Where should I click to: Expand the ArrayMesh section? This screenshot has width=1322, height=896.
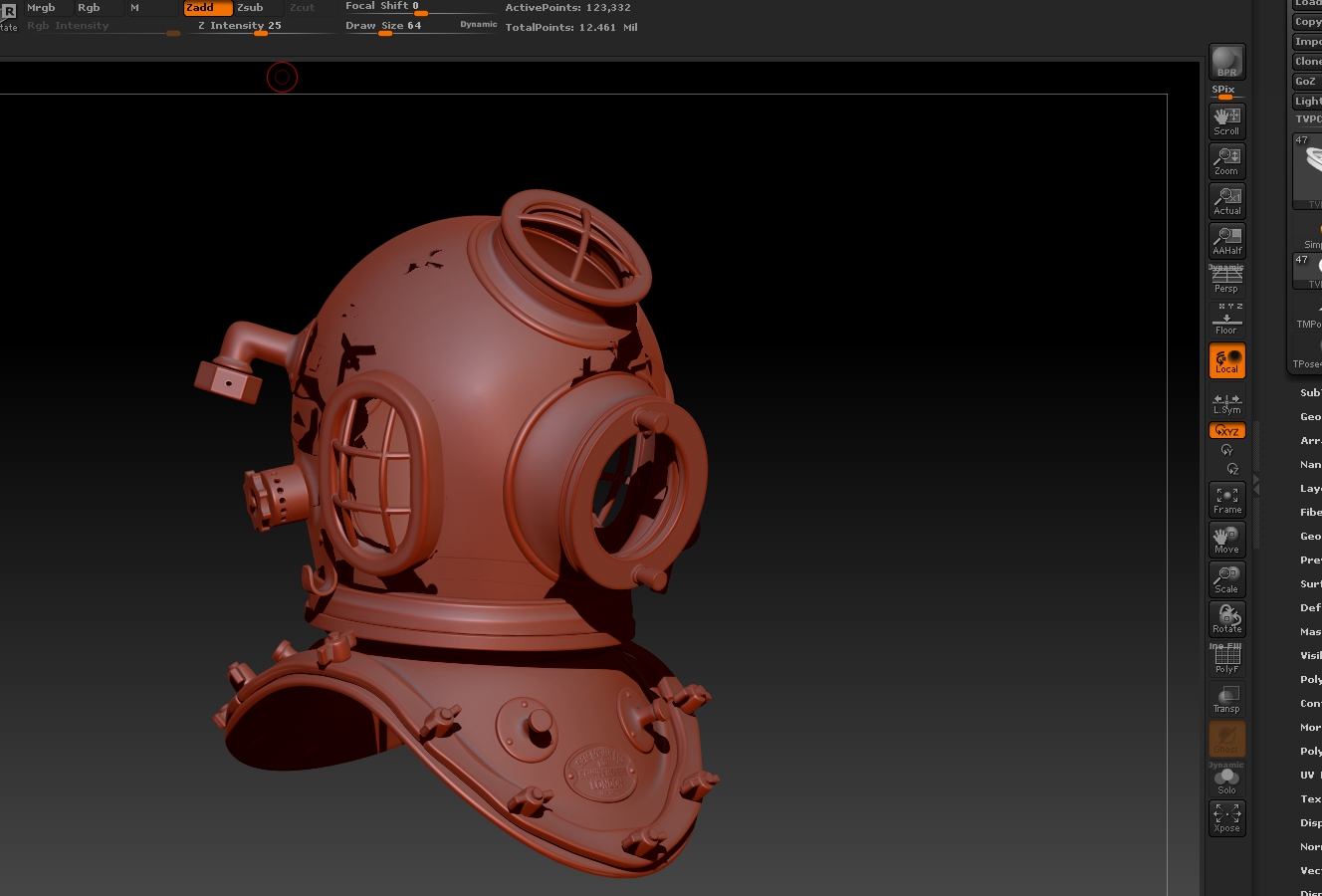point(1310,441)
